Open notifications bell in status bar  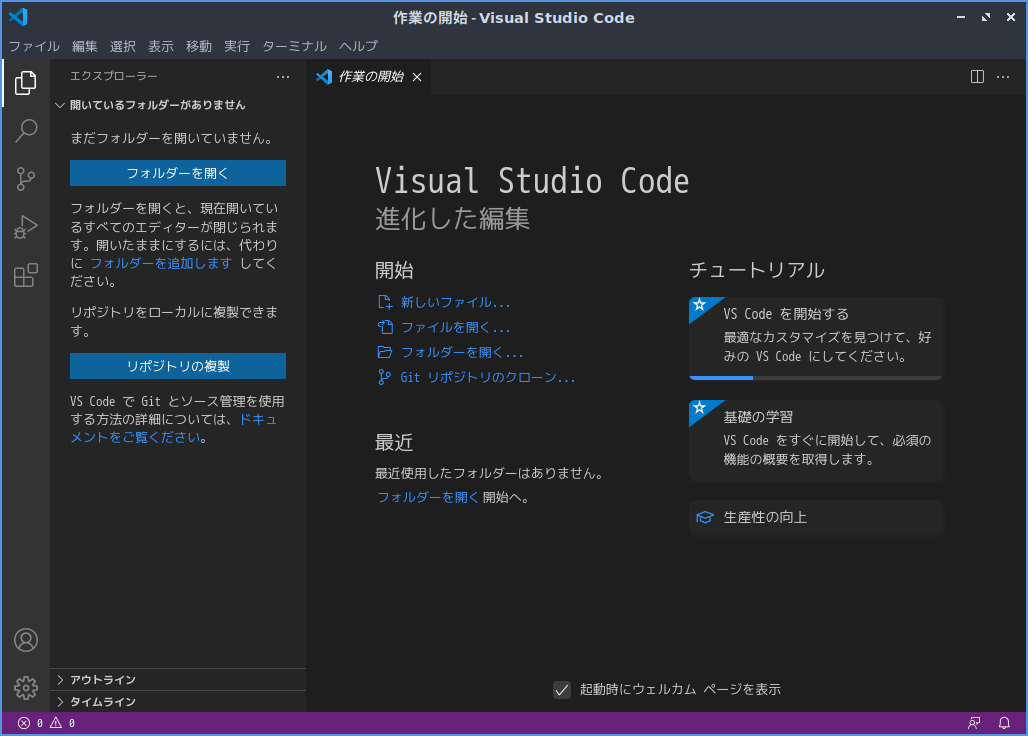point(1004,723)
